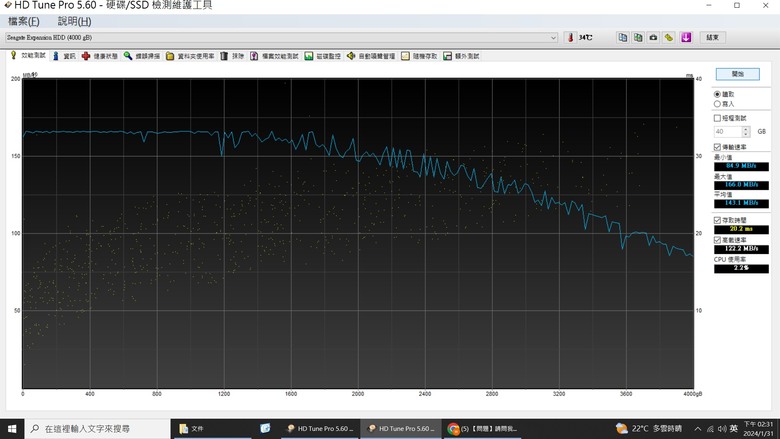Click the volume speaker icon in tray
Viewport: 780px width, 439px height.
click(722, 429)
